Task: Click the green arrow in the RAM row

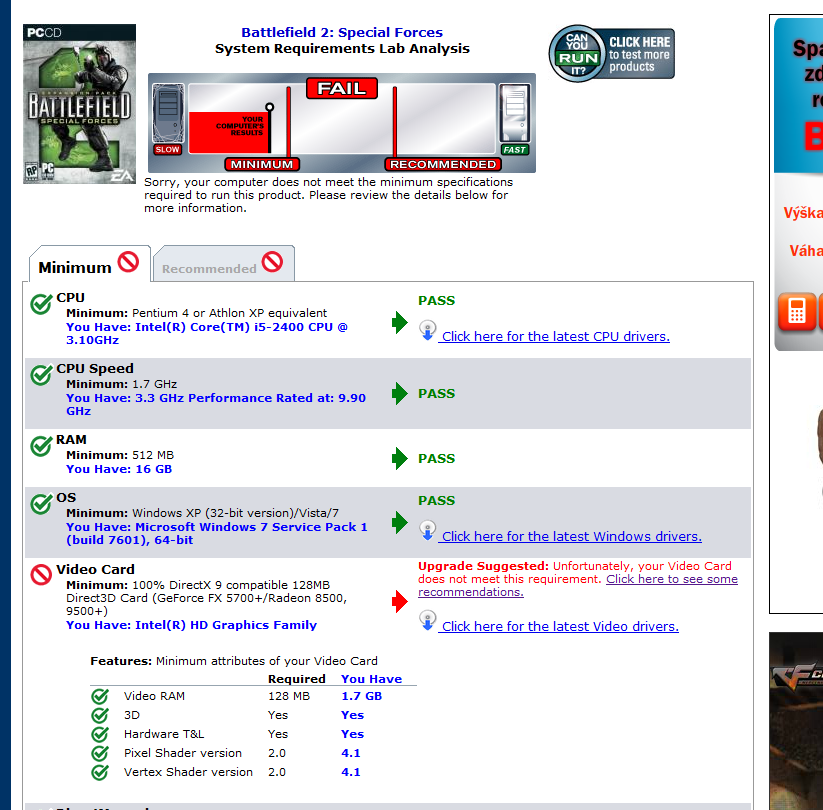Action: pos(400,458)
